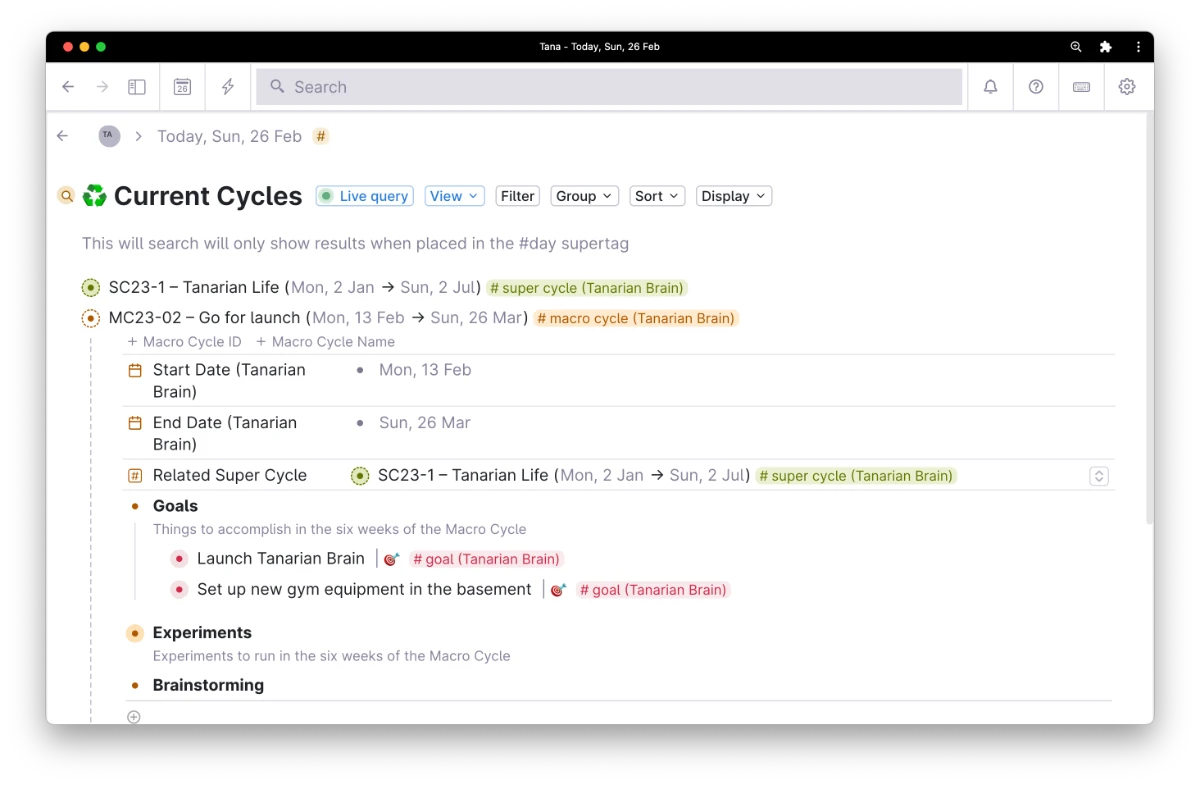Viewport: 1200px width, 785px height.
Task: Click the Current Cycles heading text
Action: (208, 196)
